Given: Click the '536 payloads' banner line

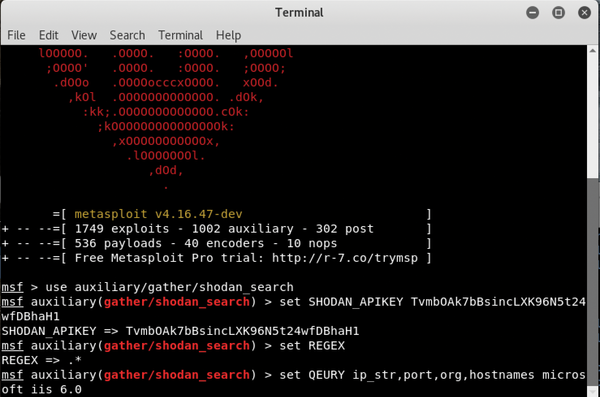Looking at the screenshot, I should (x=217, y=243).
